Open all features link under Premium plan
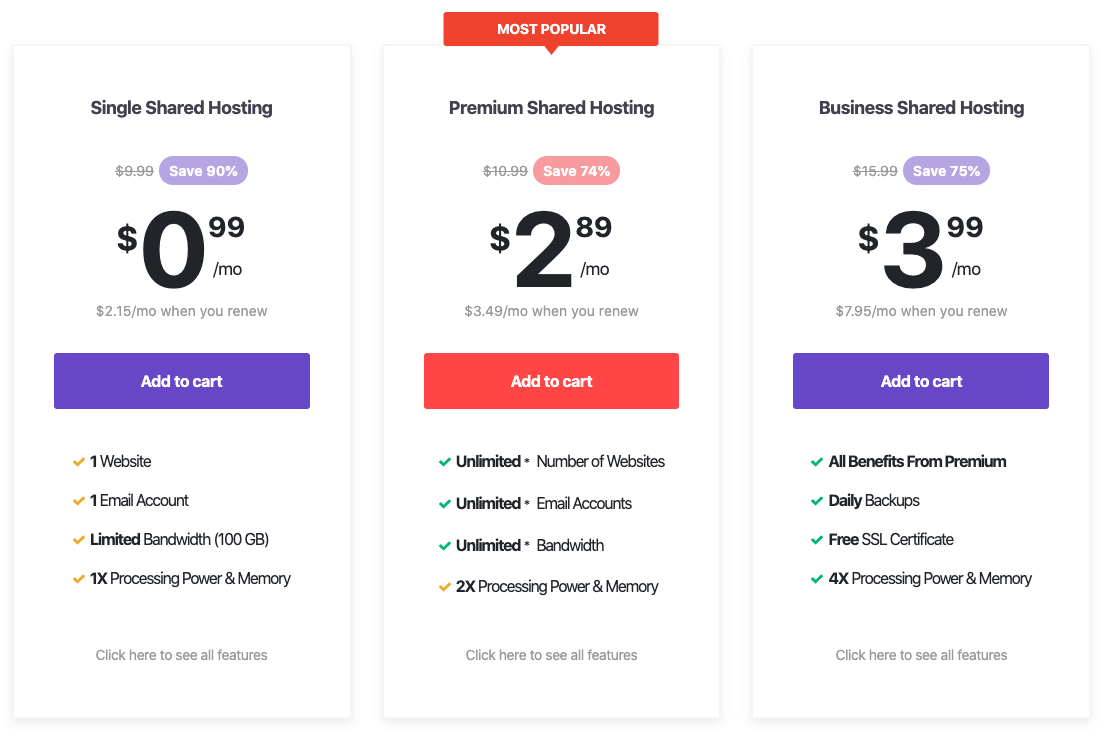Screen dimensions: 1109x746 pos(551,655)
